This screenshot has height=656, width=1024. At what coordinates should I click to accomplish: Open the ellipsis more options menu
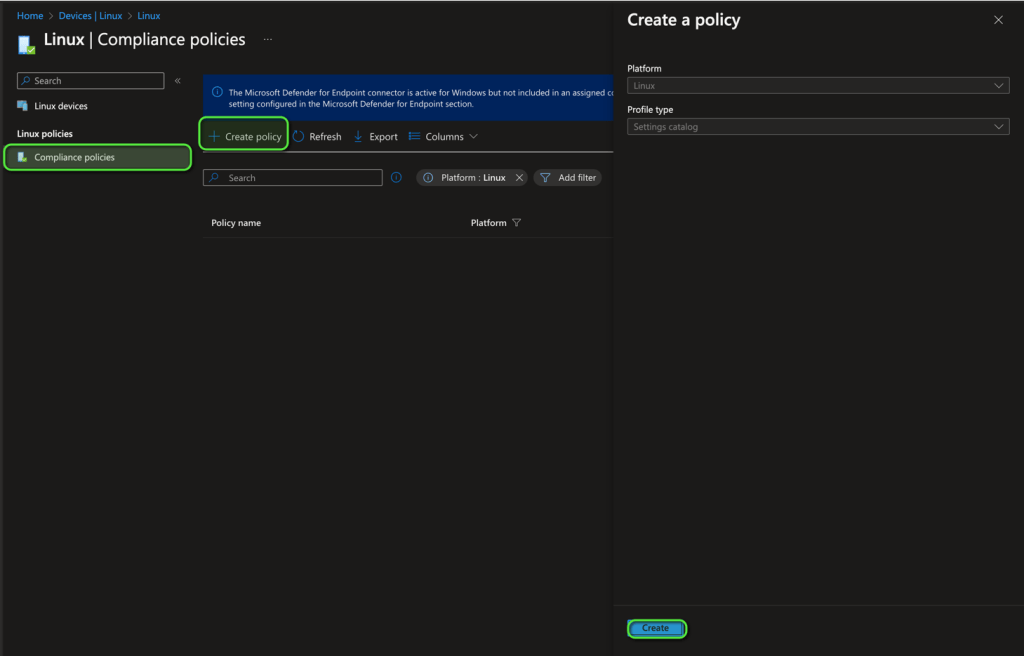tap(267, 40)
